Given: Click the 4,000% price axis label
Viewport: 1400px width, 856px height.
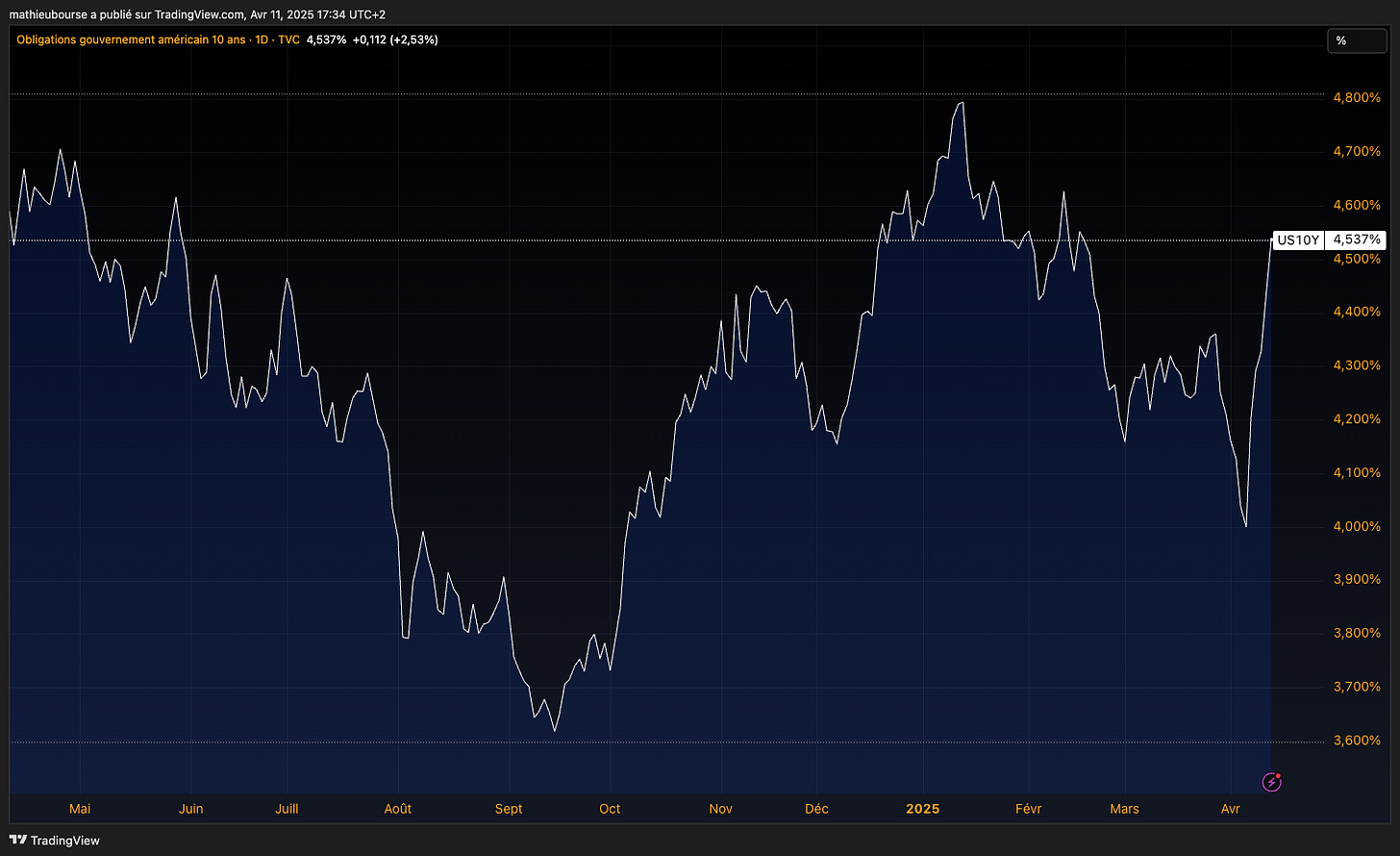Looking at the screenshot, I should pyautogui.click(x=1356, y=526).
